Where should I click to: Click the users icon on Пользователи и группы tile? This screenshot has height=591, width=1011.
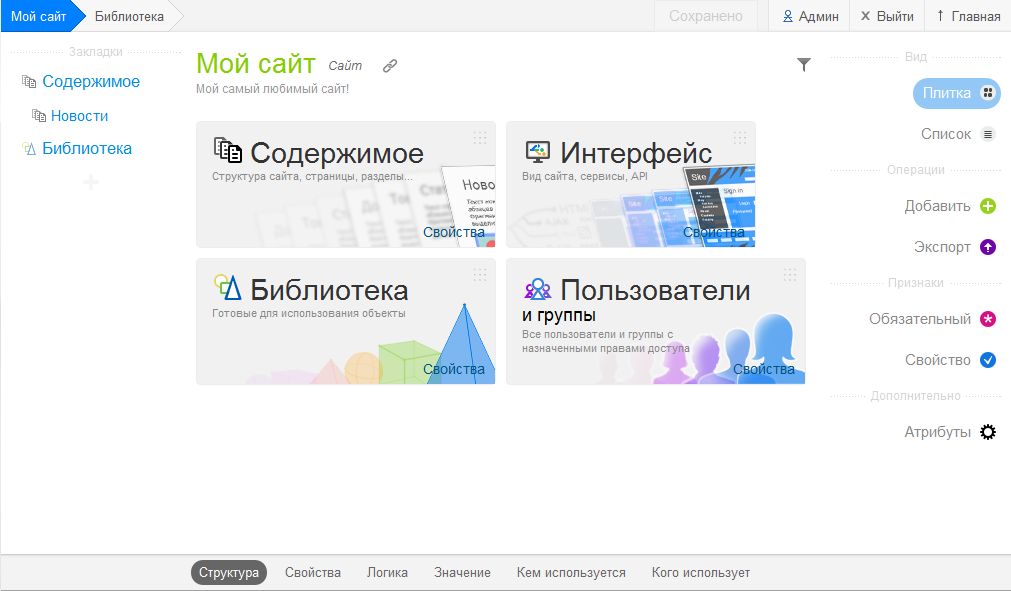[x=537, y=290]
